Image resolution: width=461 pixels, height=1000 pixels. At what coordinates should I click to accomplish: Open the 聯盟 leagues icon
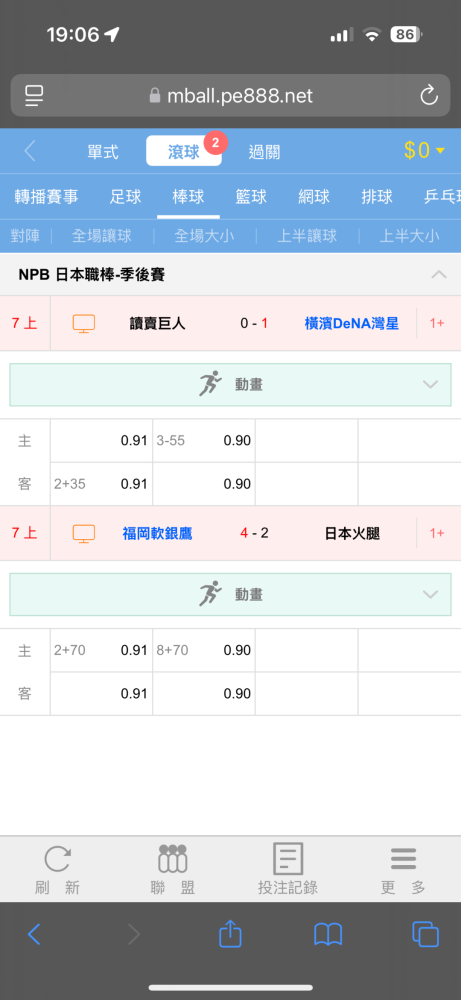tap(173, 858)
